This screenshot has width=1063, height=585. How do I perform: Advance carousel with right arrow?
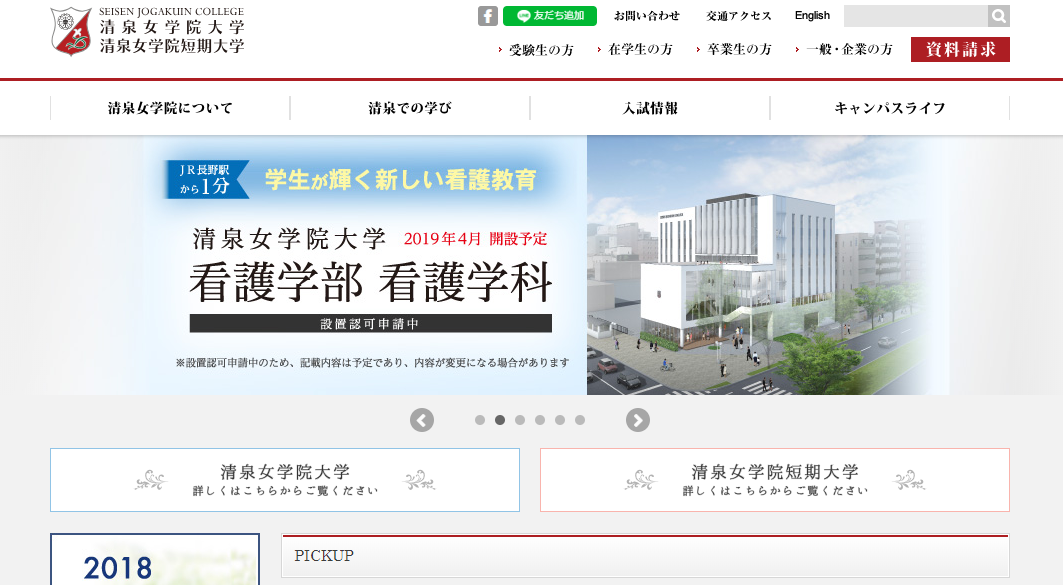[638, 421]
